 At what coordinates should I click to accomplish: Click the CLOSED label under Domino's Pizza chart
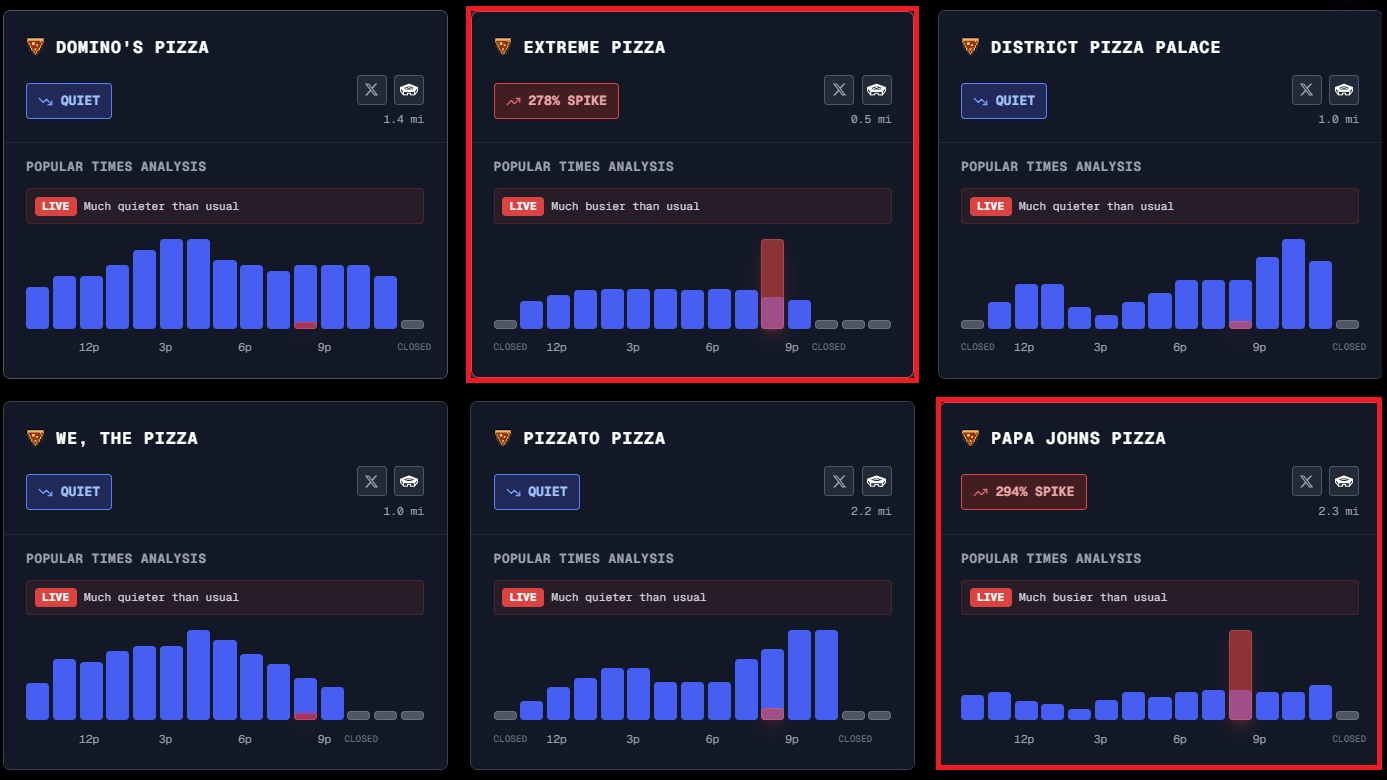click(x=414, y=347)
